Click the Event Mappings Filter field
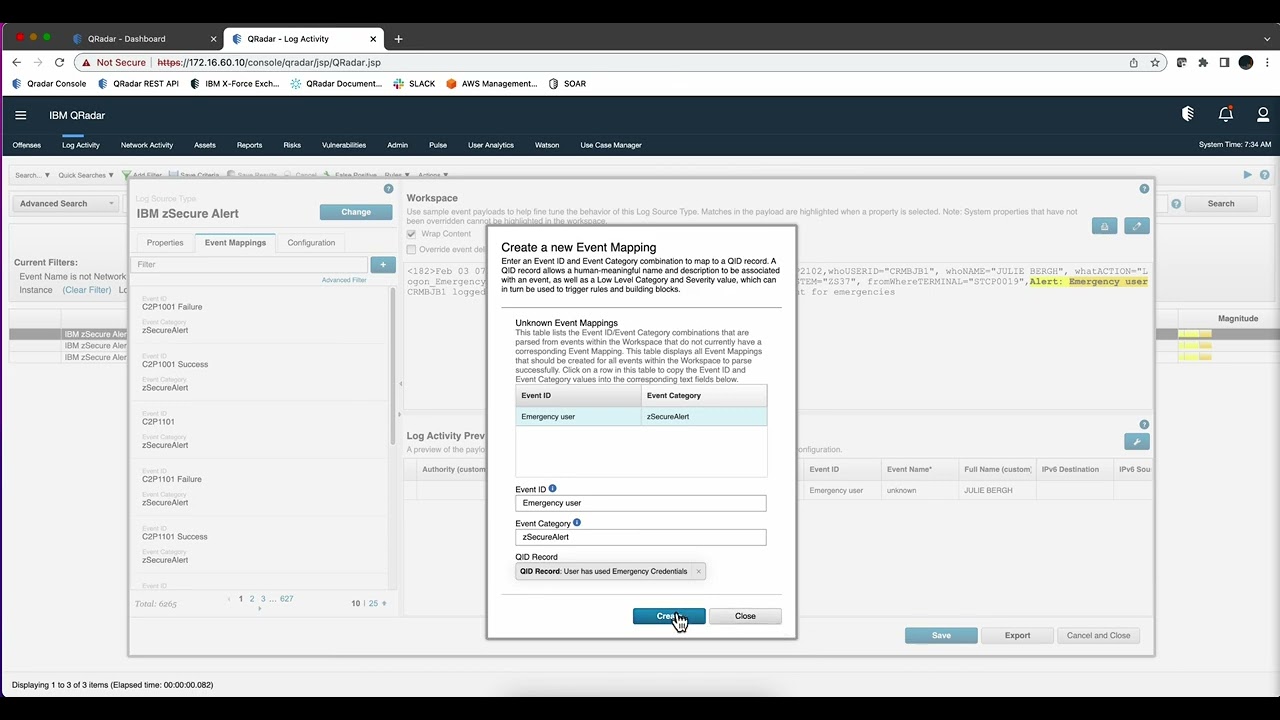 point(250,264)
